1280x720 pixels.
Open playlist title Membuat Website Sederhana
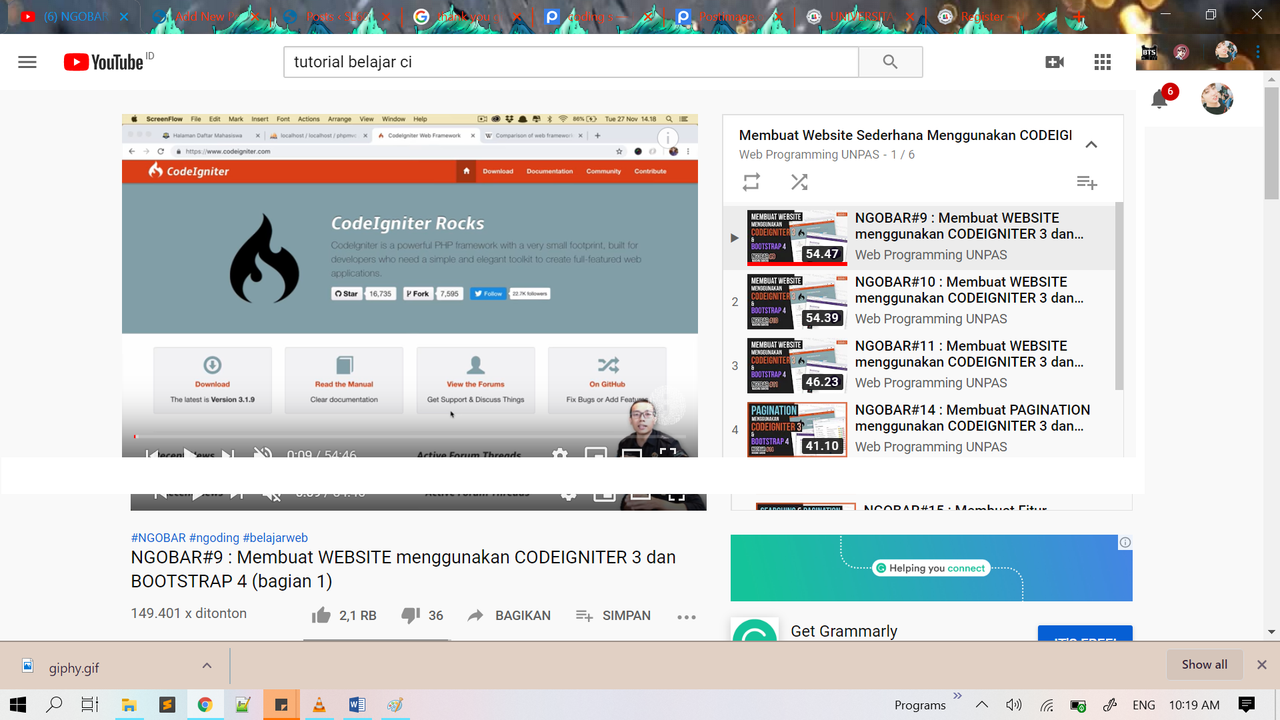(905, 135)
